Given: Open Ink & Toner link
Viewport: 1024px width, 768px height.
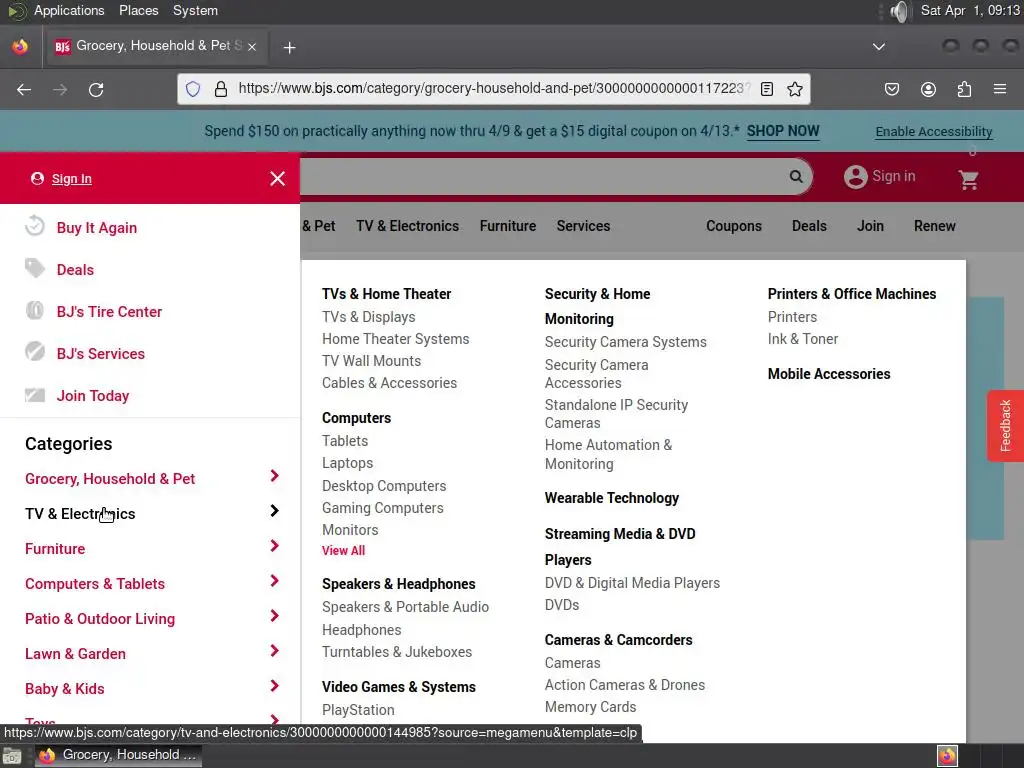Looking at the screenshot, I should (x=803, y=339).
